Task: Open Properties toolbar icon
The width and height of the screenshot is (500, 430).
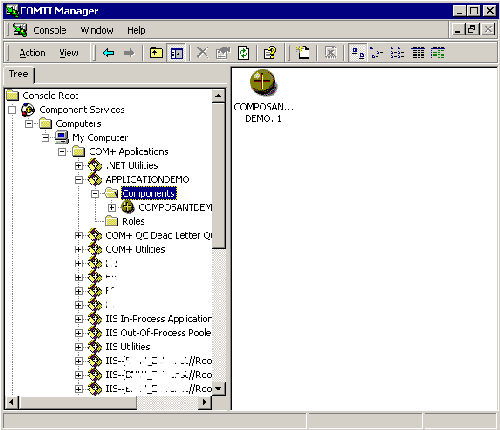Action: pyautogui.click(x=223, y=53)
